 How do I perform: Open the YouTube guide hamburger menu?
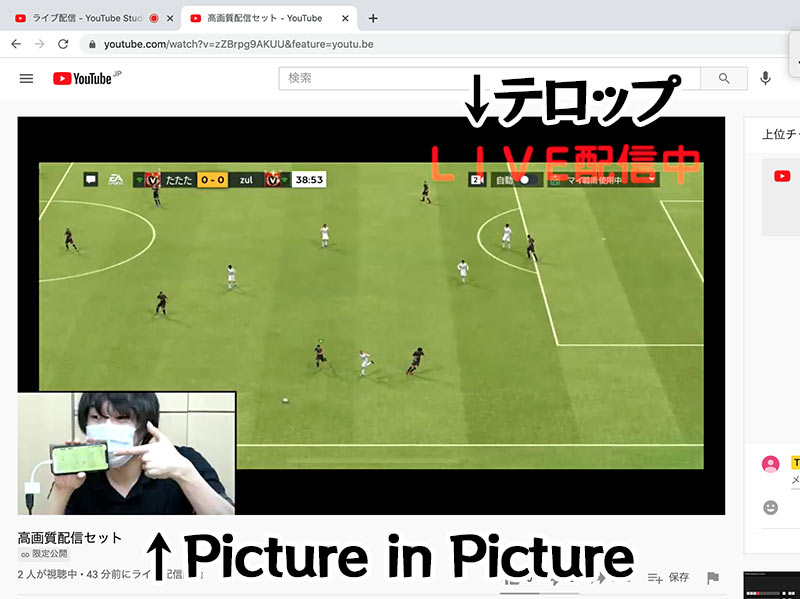[x=27, y=79]
